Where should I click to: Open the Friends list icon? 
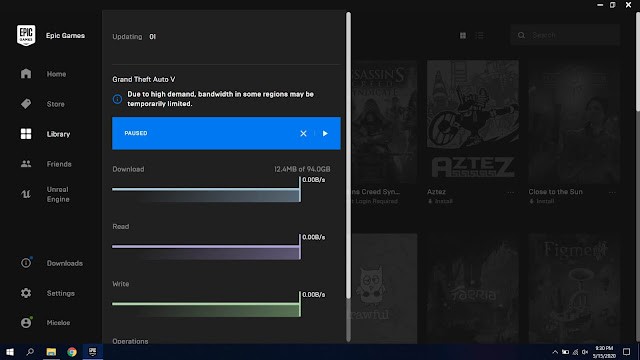click(x=26, y=164)
